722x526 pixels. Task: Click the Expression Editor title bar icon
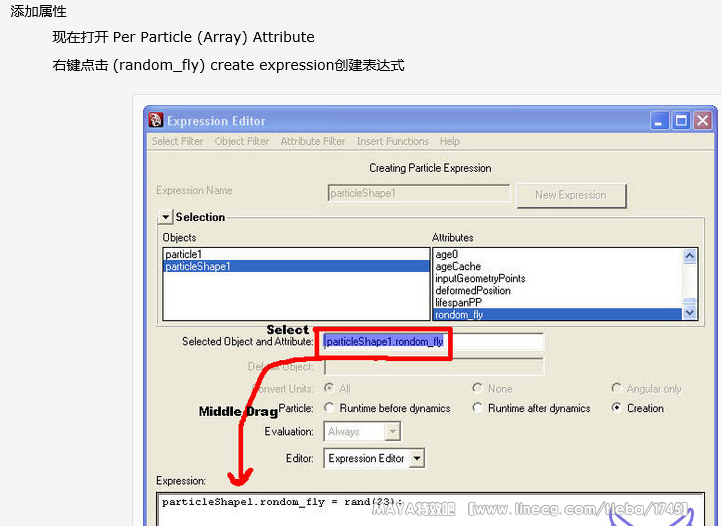click(x=156, y=121)
